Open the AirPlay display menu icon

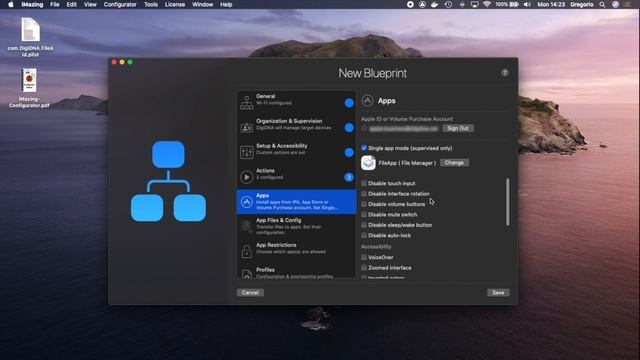point(474,4)
